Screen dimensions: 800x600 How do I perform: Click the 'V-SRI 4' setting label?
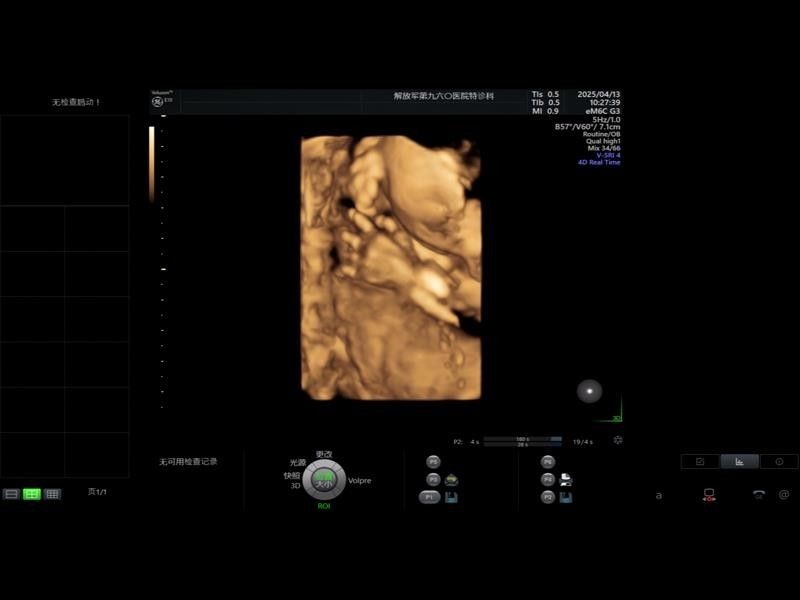(608, 155)
